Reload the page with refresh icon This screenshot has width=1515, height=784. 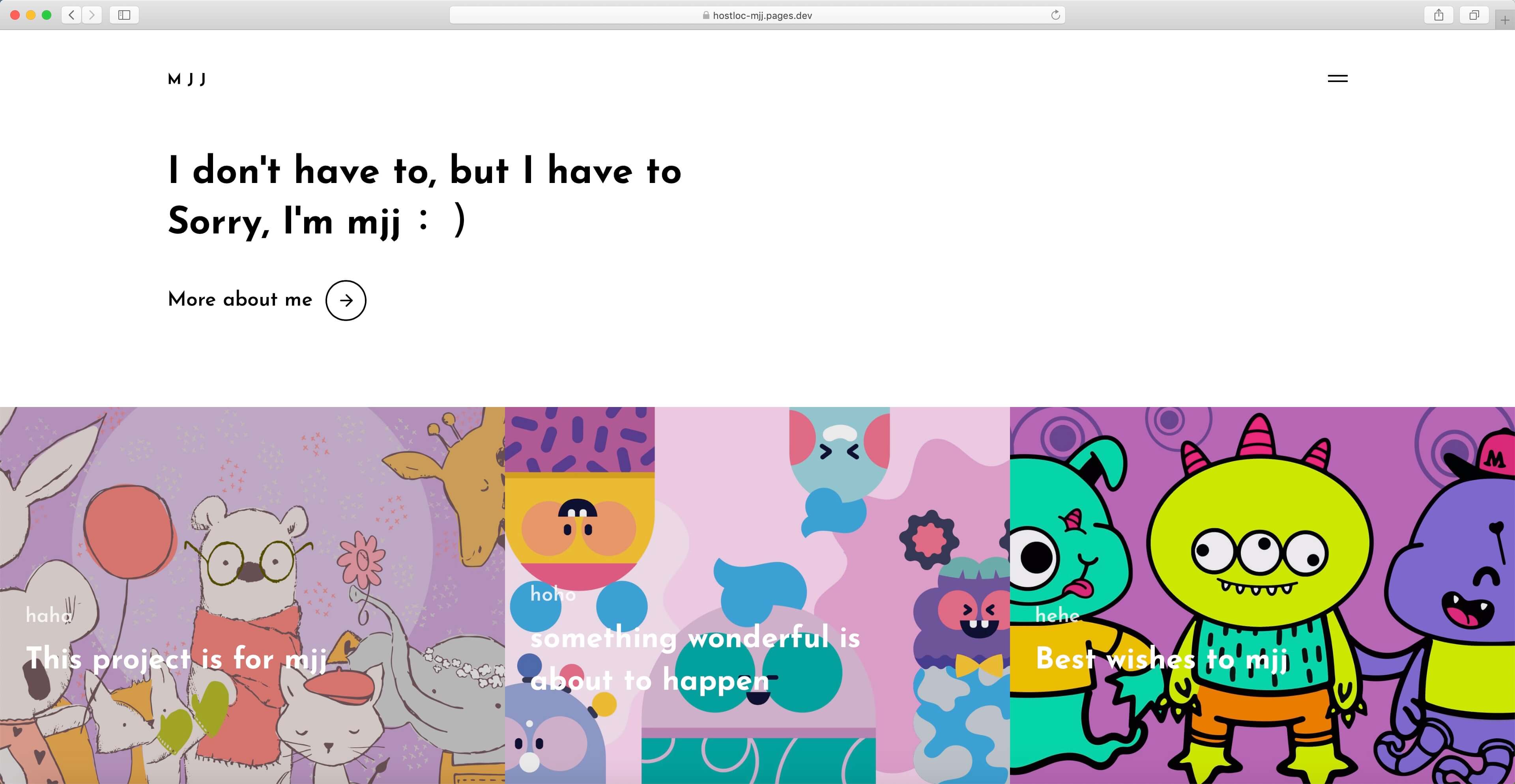pyautogui.click(x=1055, y=15)
